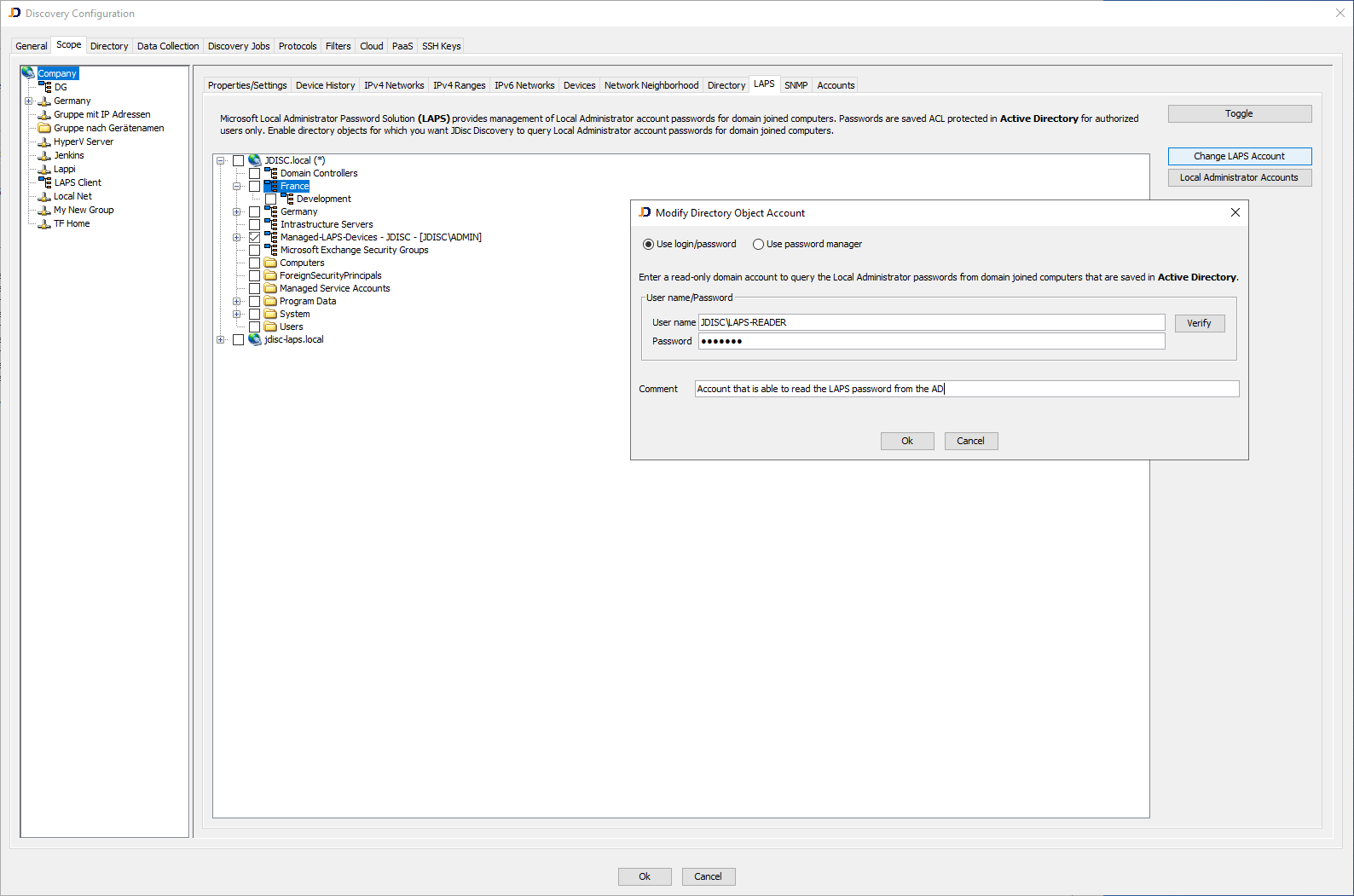Click the Microsoft Exchange Security Groups OU icon

(271, 250)
